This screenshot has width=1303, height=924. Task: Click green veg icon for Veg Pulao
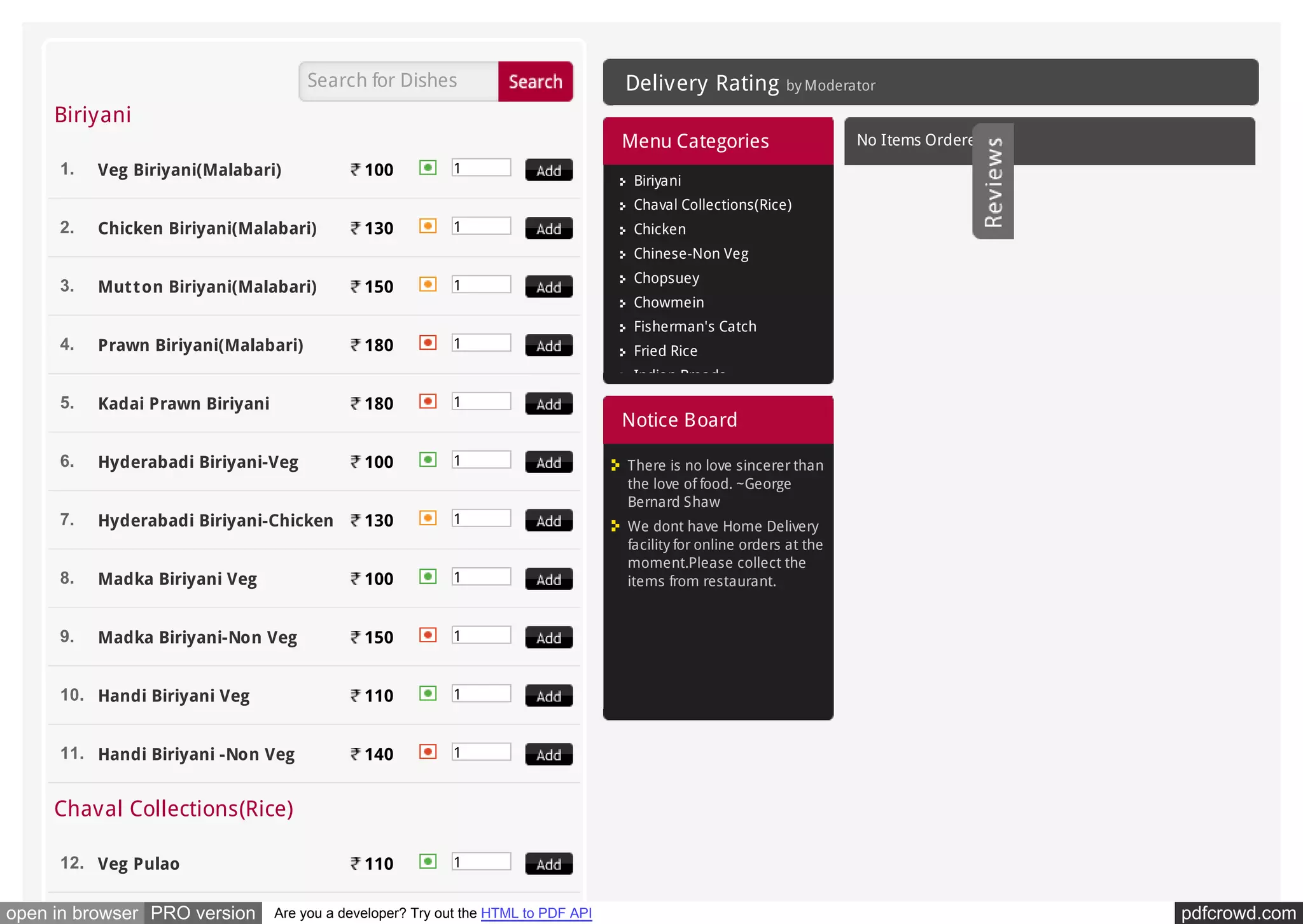[428, 862]
